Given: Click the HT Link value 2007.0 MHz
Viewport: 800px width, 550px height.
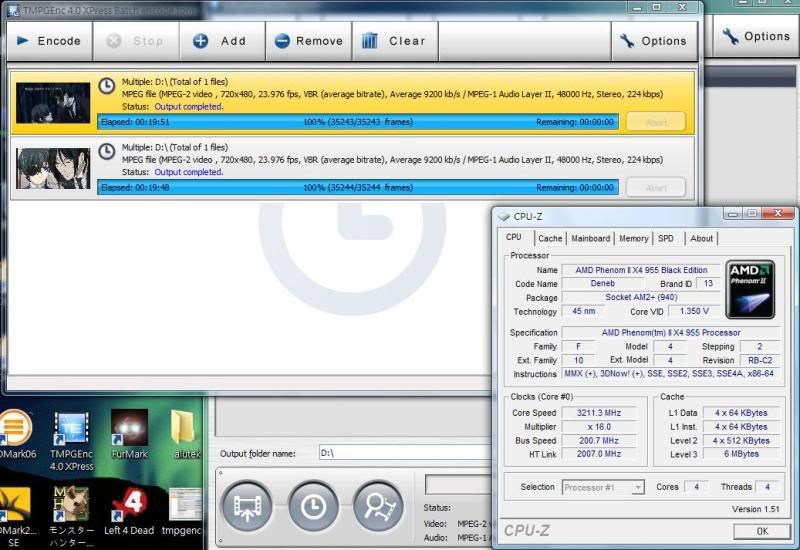Looking at the screenshot, I should click(598, 454).
